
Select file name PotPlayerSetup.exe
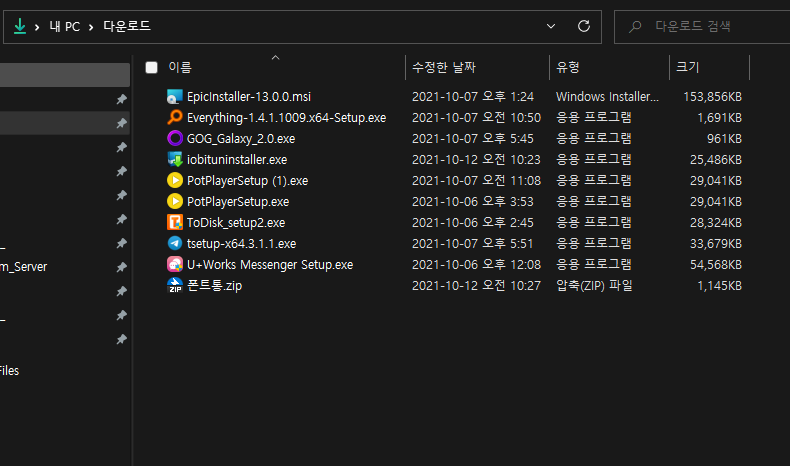(x=238, y=202)
